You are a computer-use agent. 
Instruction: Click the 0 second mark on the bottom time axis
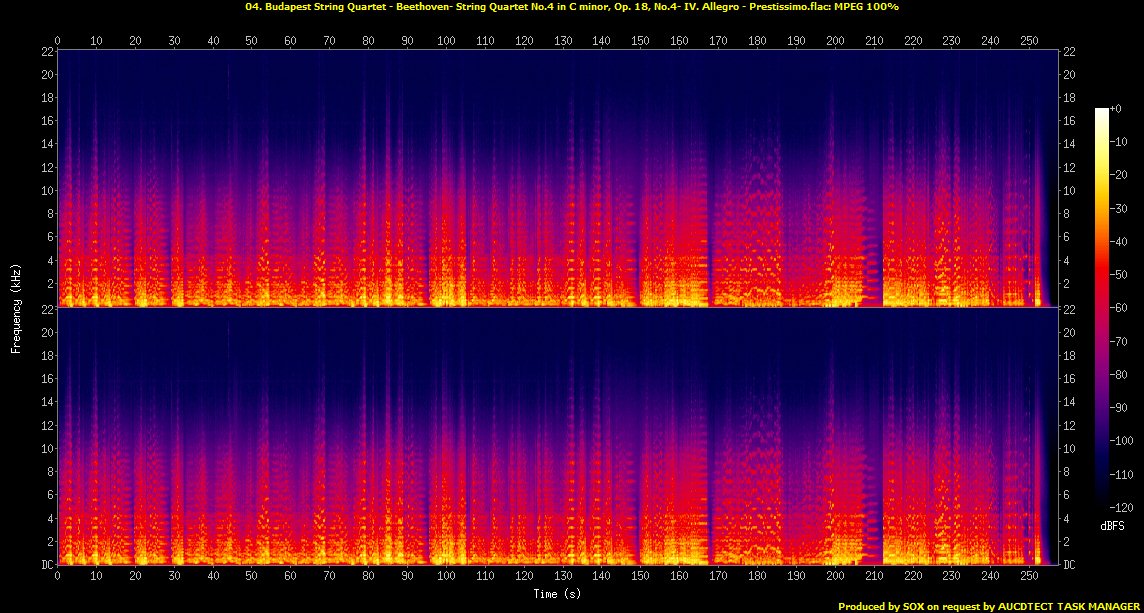[x=58, y=576]
